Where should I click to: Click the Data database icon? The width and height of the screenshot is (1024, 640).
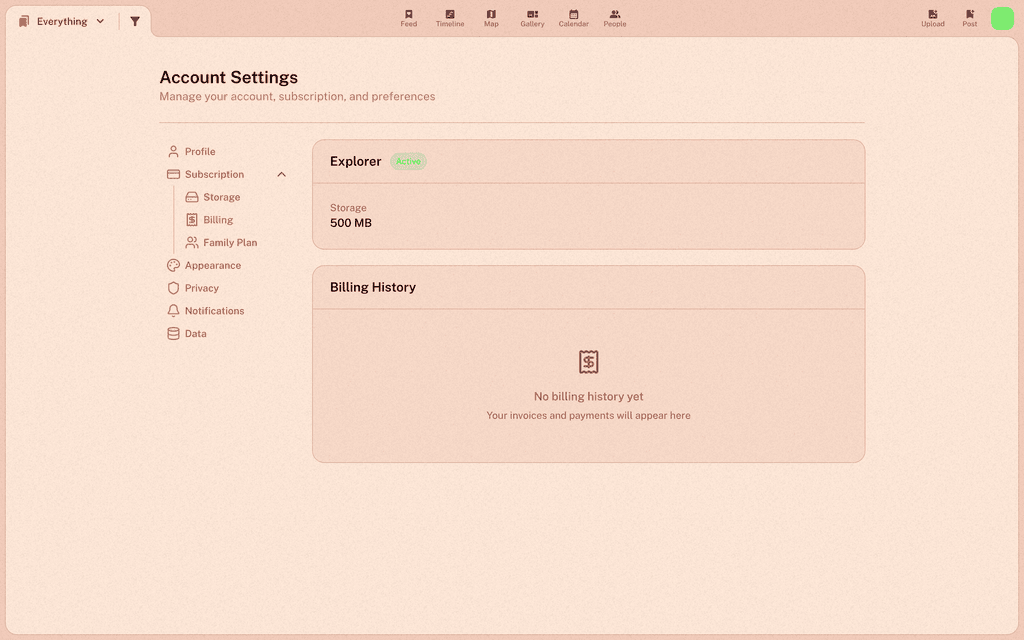pos(173,334)
